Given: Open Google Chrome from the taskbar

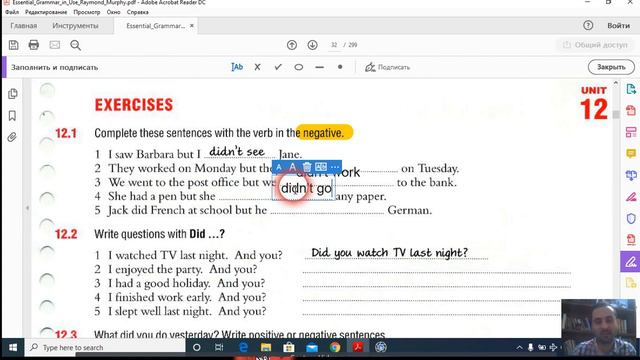Looking at the screenshot, I should (335, 347).
